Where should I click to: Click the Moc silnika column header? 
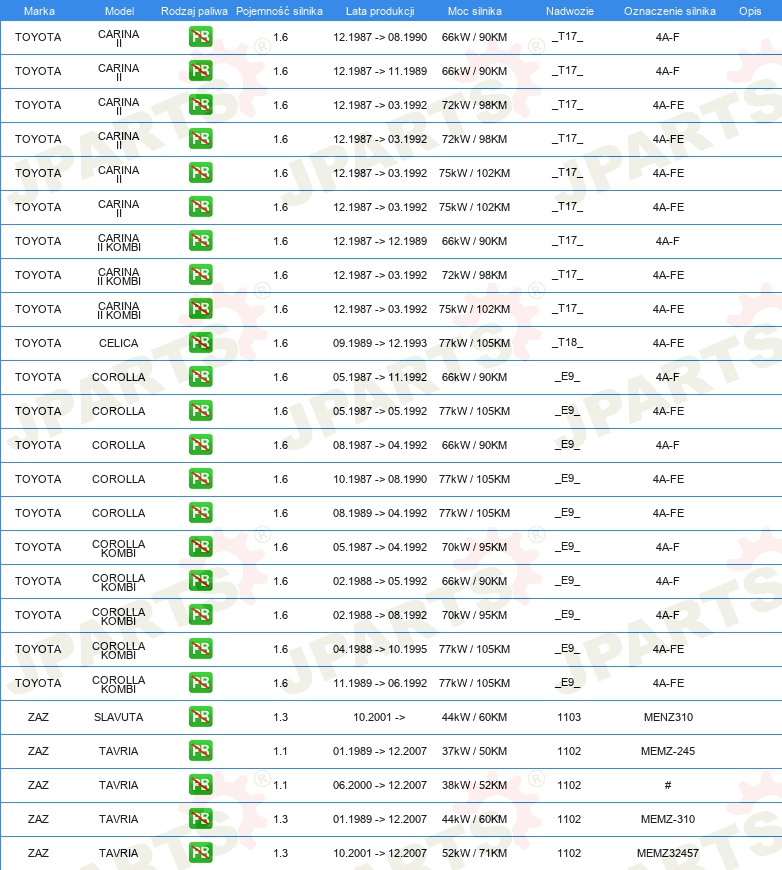coord(475,11)
